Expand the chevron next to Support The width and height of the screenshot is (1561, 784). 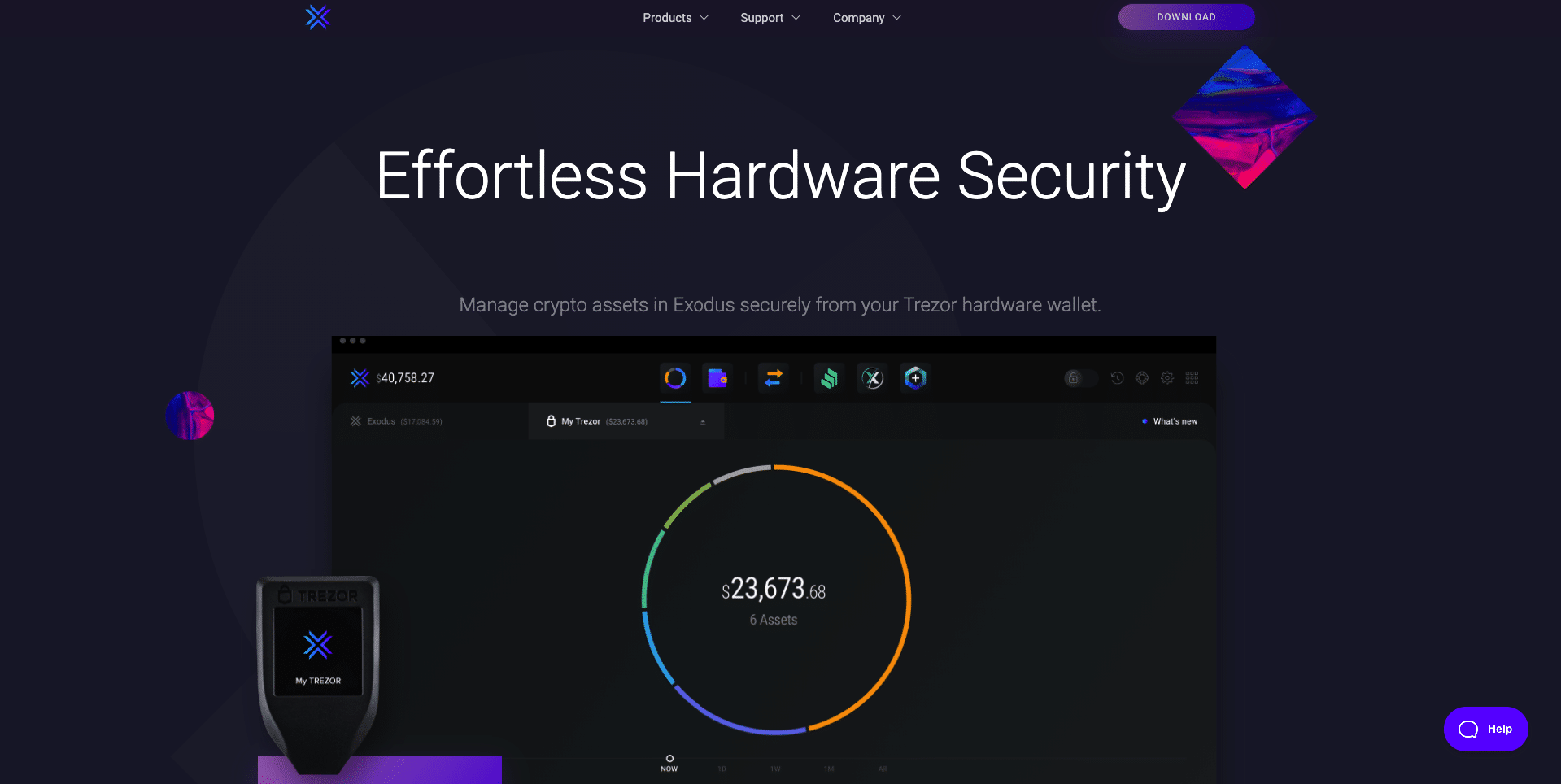pos(796,18)
